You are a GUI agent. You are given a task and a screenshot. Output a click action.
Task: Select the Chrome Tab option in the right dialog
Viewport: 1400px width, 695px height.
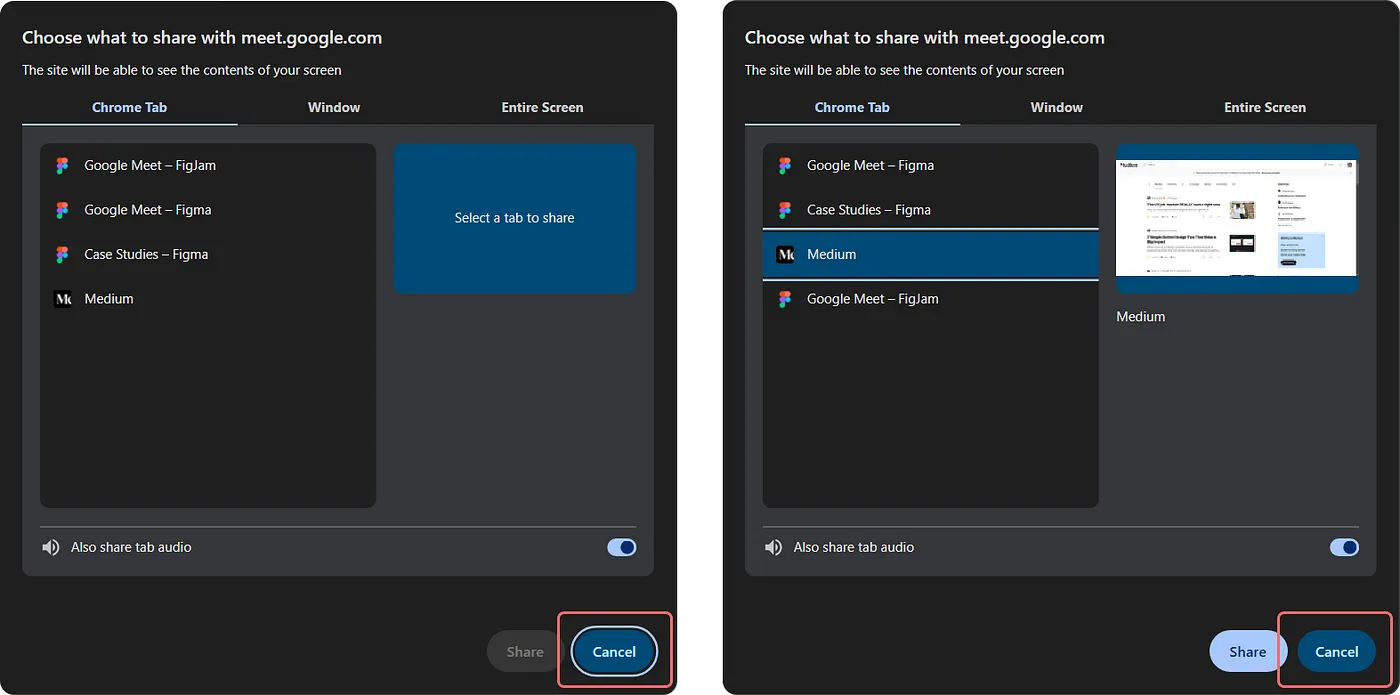click(x=852, y=107)
